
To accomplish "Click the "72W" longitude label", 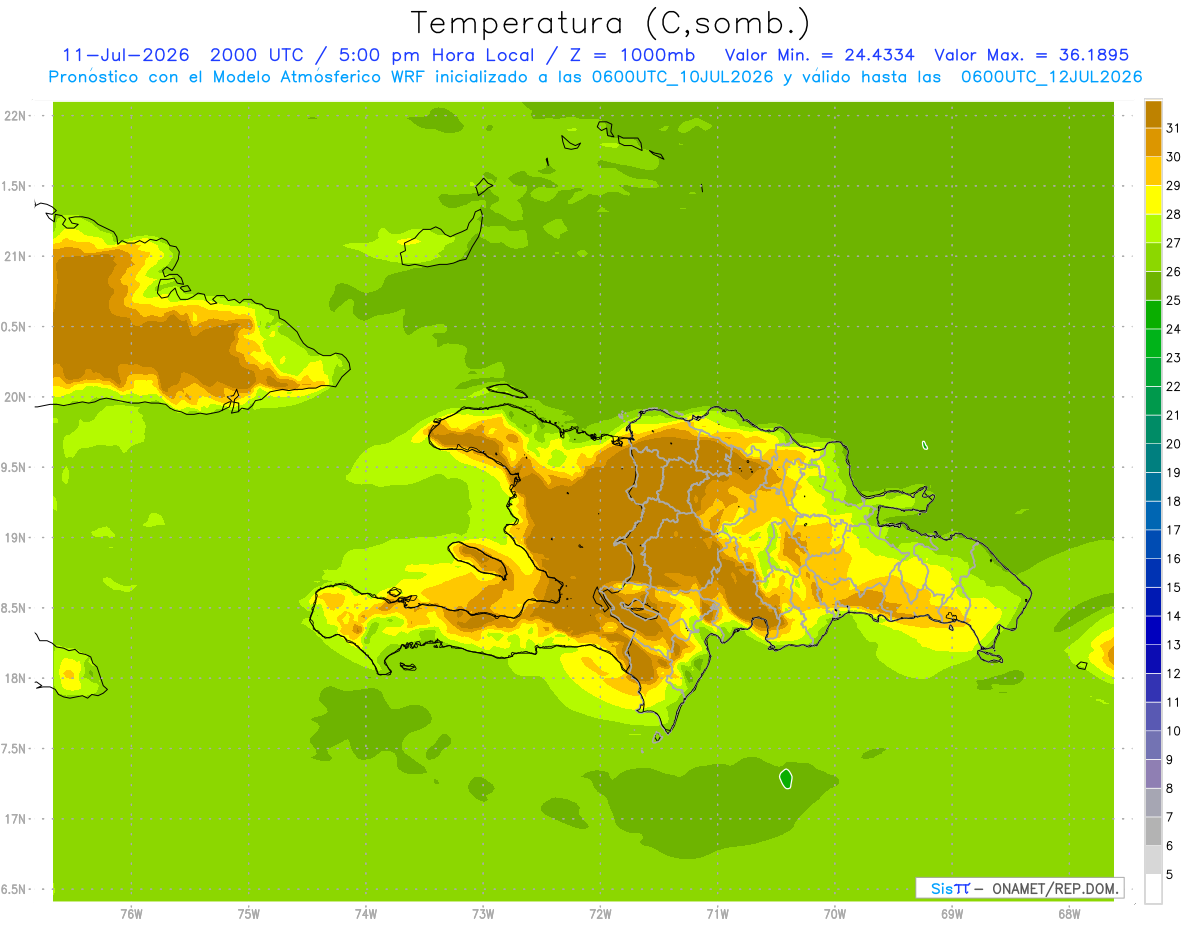I will [x=600, y=914].
